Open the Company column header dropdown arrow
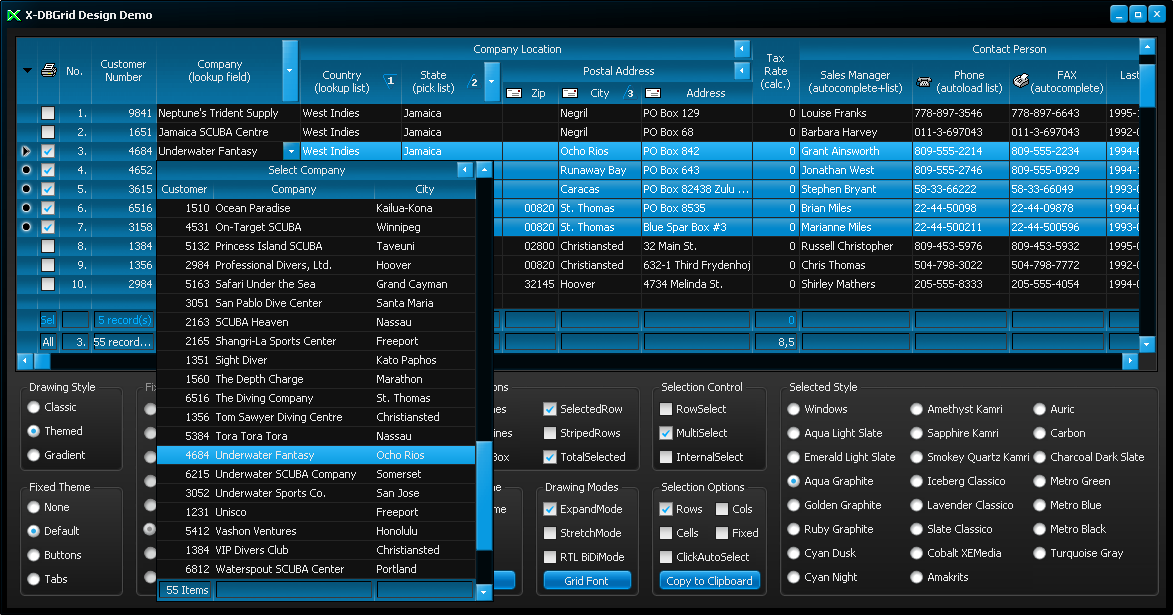 (290, 71)
